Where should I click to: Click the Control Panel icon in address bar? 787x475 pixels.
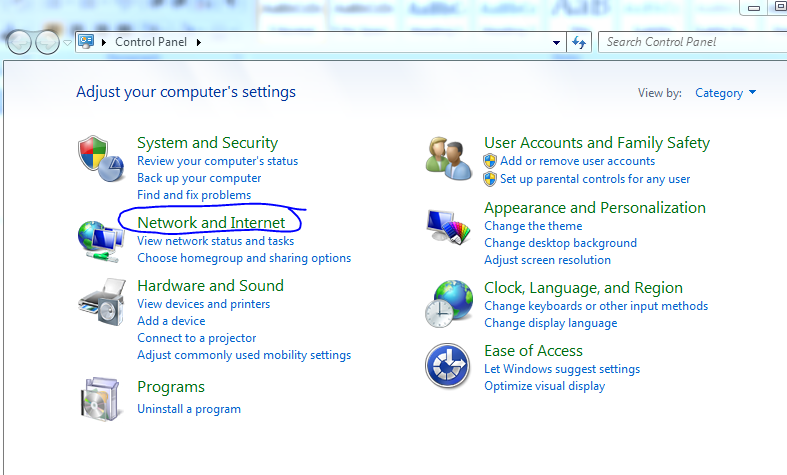pos(86,42)
